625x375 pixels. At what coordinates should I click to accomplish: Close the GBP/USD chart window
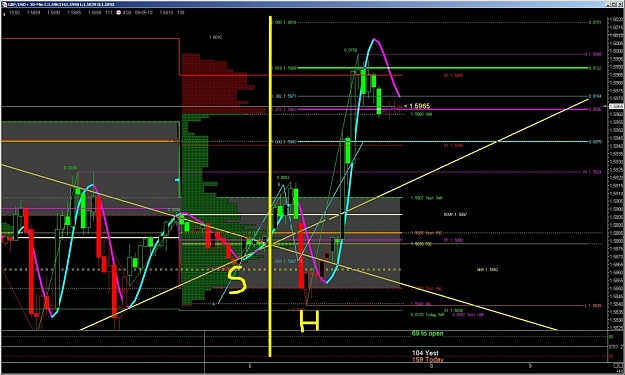point(620,4)
